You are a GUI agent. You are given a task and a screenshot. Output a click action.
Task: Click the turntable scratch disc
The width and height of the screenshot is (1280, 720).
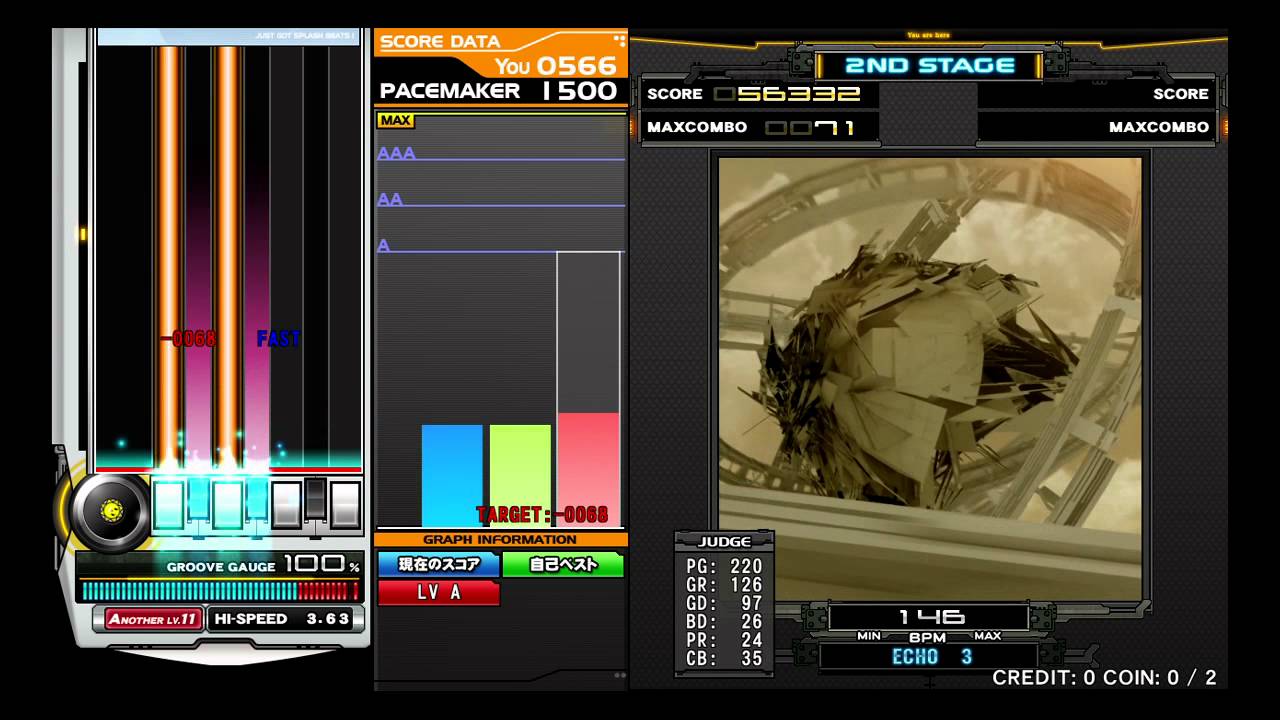click(110, 511)
